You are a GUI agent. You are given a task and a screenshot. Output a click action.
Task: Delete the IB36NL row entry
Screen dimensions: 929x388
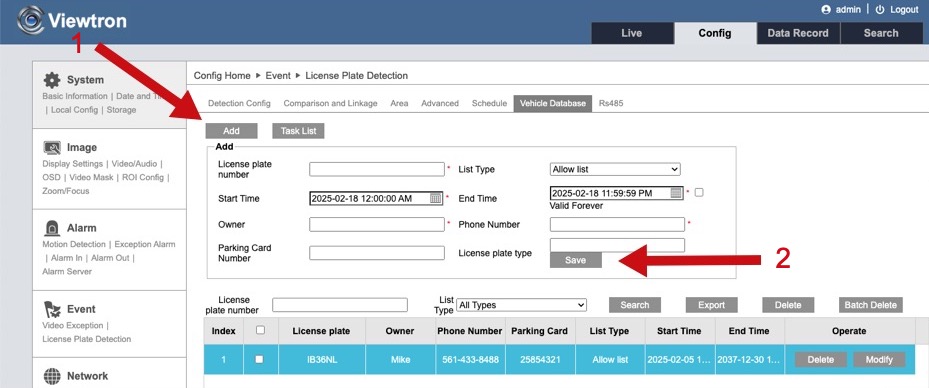[x=821, y=360]
